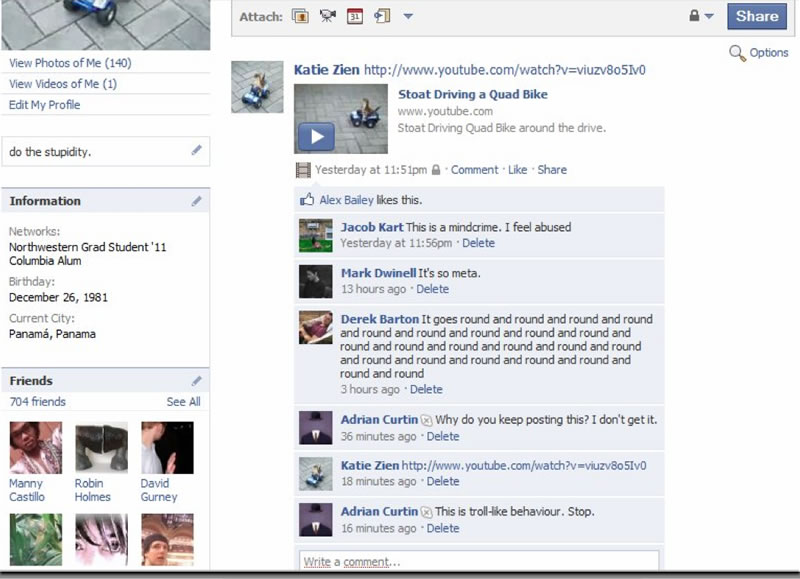Image resolution: width=800 pixels, height=579 pixels.
Task: Click View Photos of Me (140)
Action: [x=70, y=63]
